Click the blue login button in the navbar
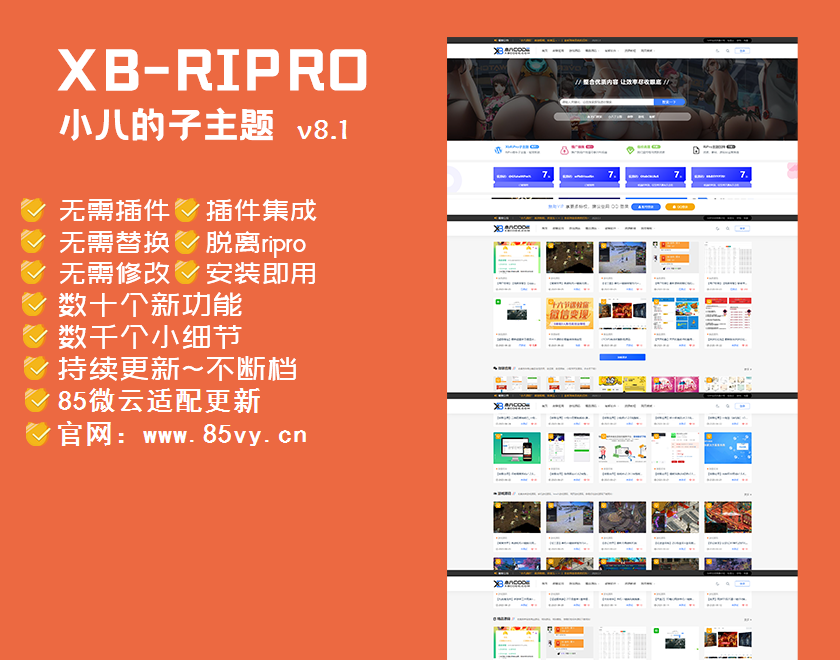Screen dimensions: 840x660 pos(741,50)
